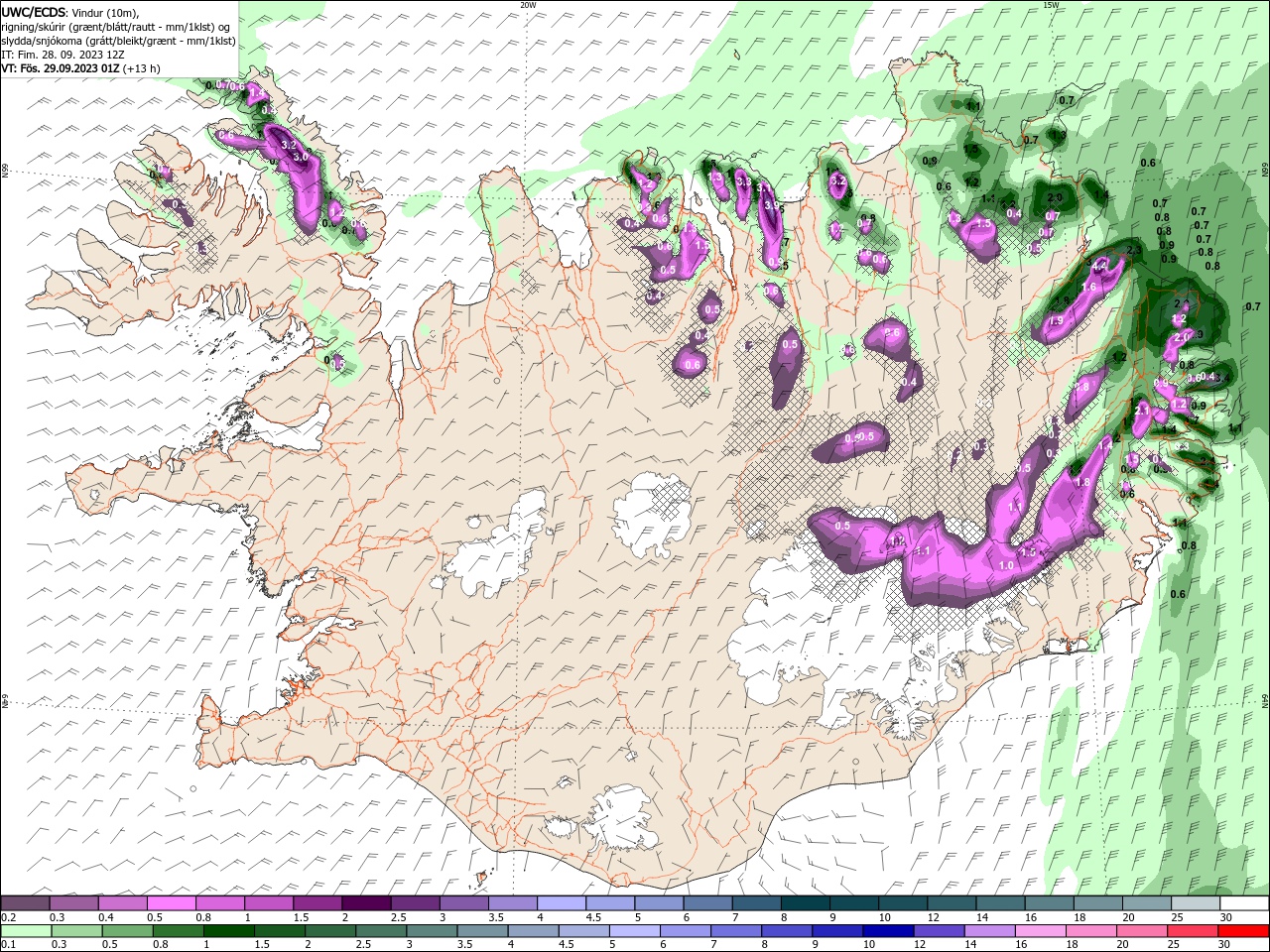
Task: Select the dark teal 8–9 swatch in upper legend row
Action: pyautogui.click(x=805, y=903)
